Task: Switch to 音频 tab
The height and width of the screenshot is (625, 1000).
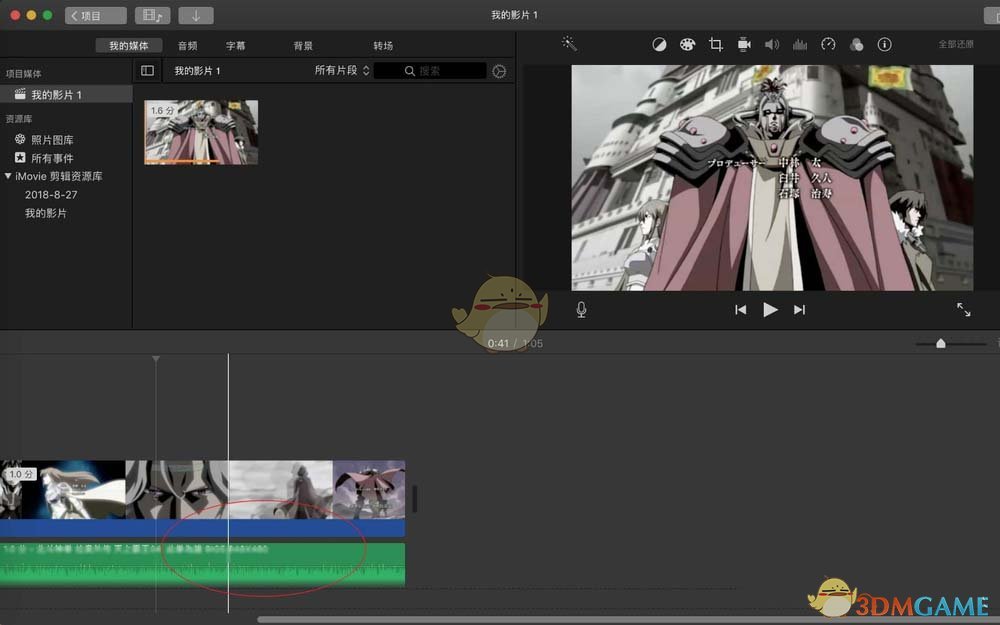Action: pyautogui.click(x=188, y=45)
